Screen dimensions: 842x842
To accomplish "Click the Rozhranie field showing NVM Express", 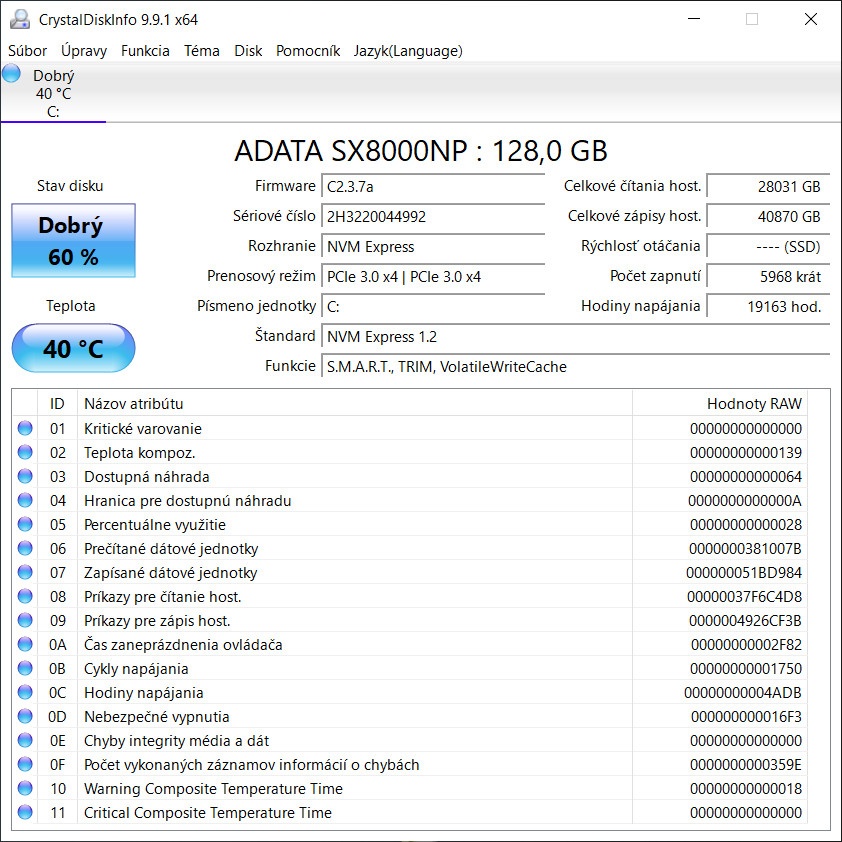I will point(433,247).
